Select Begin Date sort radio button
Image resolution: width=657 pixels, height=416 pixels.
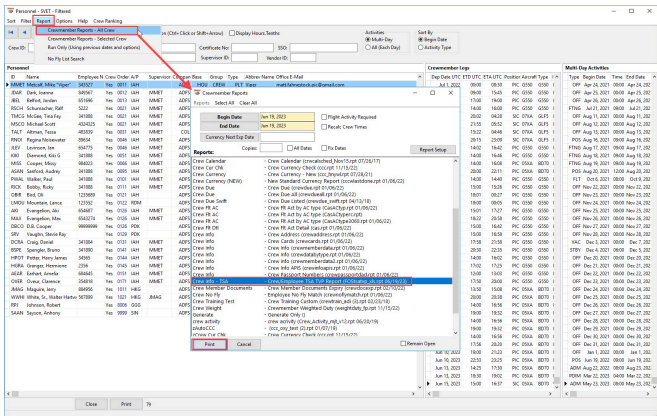420,39
